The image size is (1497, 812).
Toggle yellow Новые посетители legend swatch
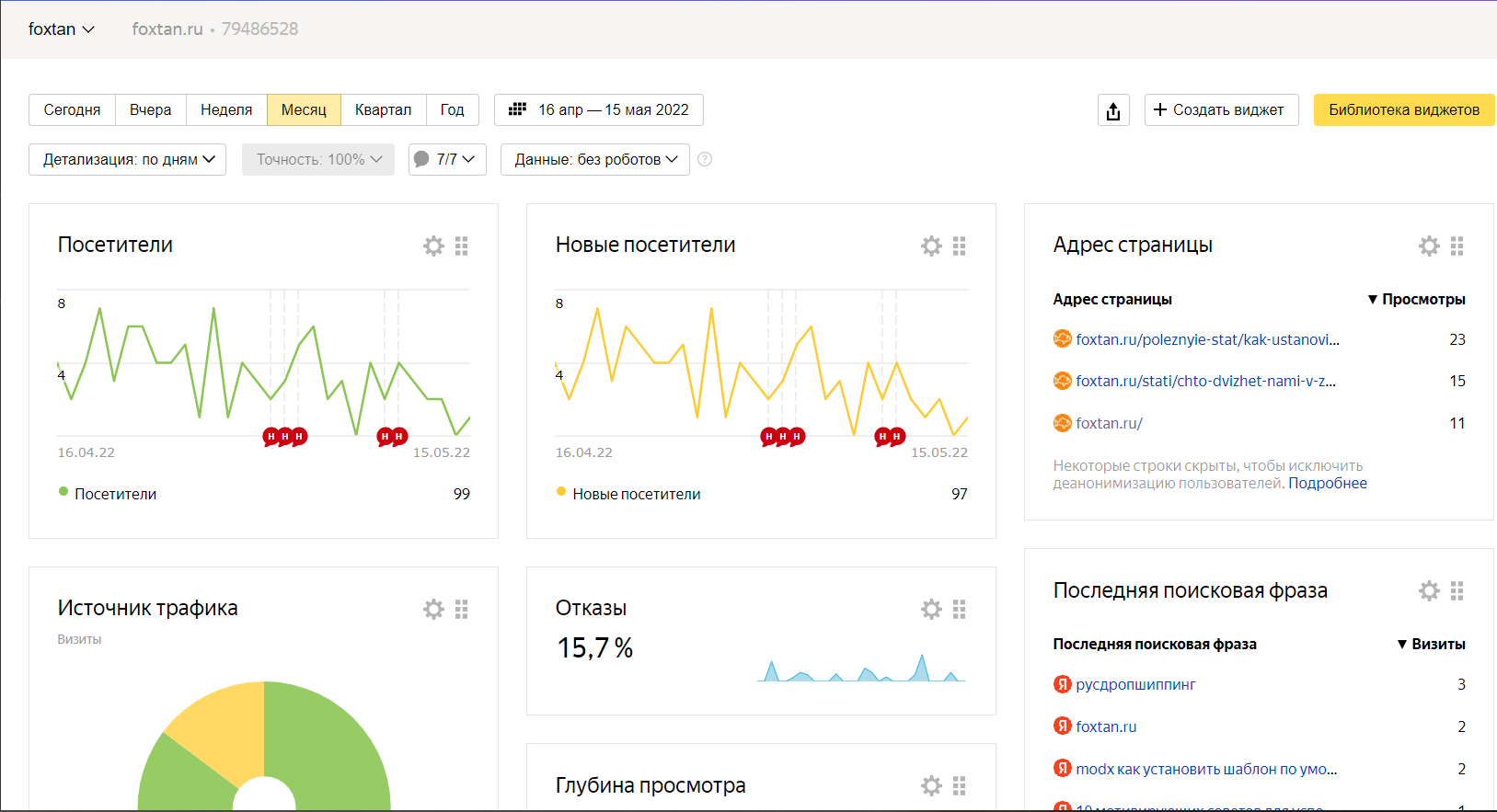[x=561, y=492]
